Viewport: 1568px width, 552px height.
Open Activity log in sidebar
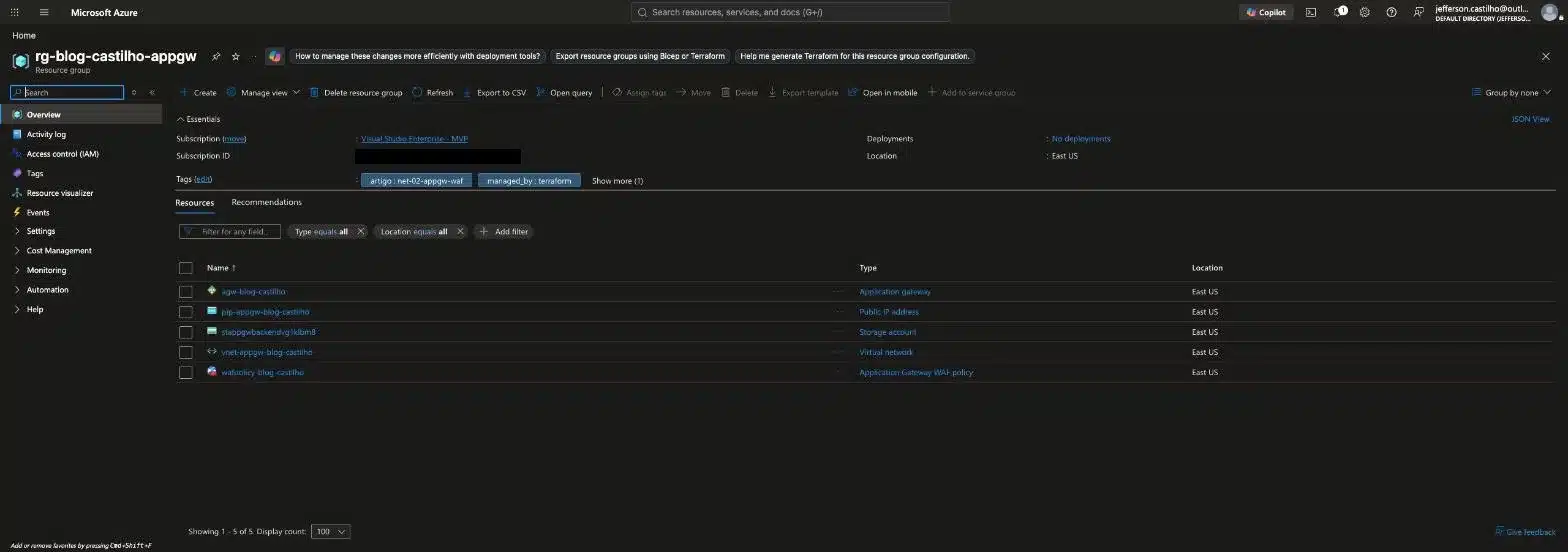(46, 134)
